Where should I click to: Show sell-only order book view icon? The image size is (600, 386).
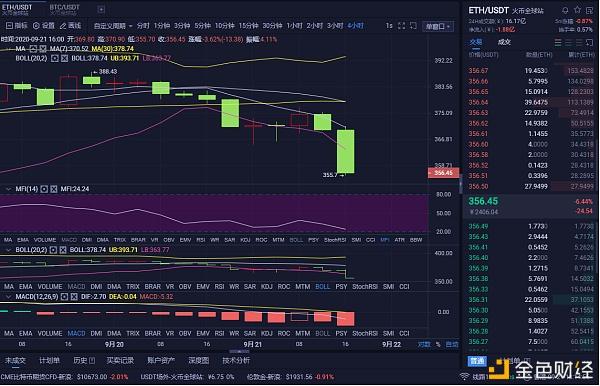(x=569, y=42)
